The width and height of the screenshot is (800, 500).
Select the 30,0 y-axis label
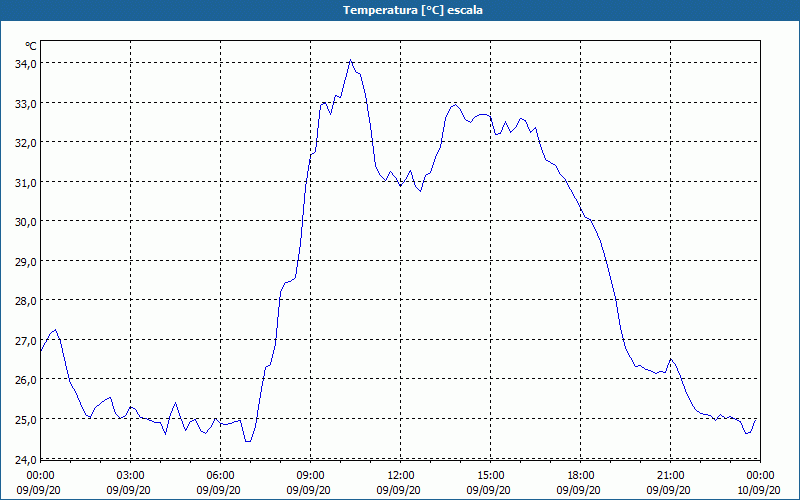(26, 222)
